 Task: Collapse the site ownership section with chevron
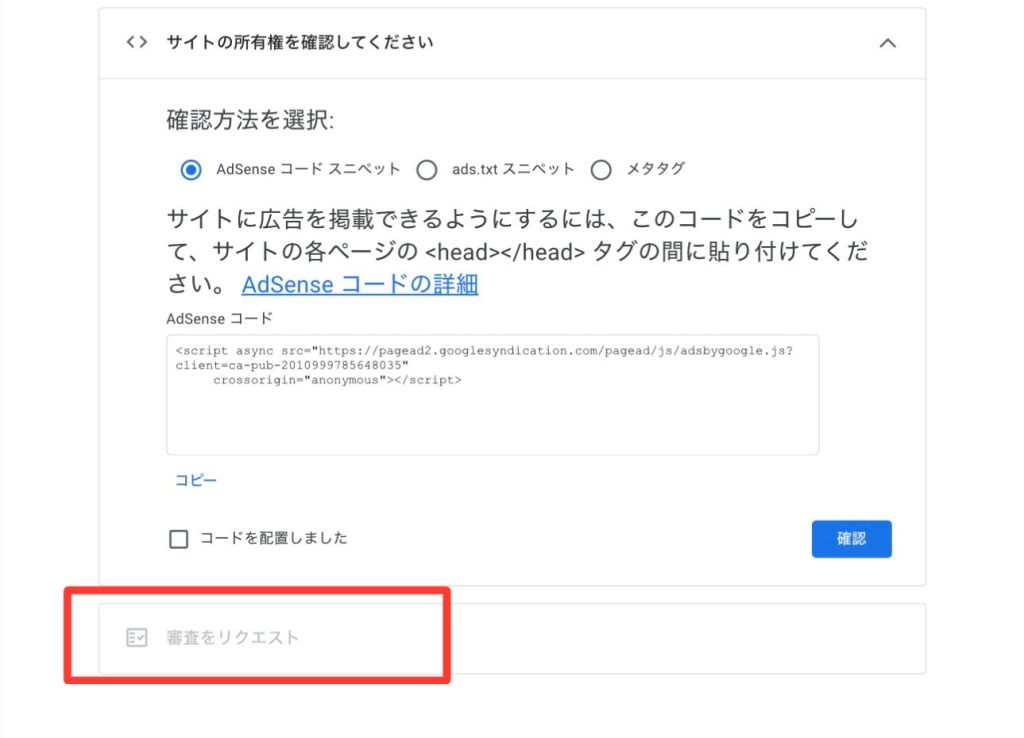tap(886, 43)
